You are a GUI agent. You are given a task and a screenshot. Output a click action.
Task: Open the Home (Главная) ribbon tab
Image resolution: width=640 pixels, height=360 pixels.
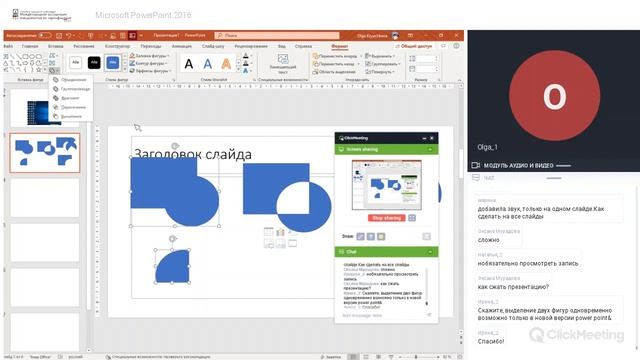click(x=30, y=46)
